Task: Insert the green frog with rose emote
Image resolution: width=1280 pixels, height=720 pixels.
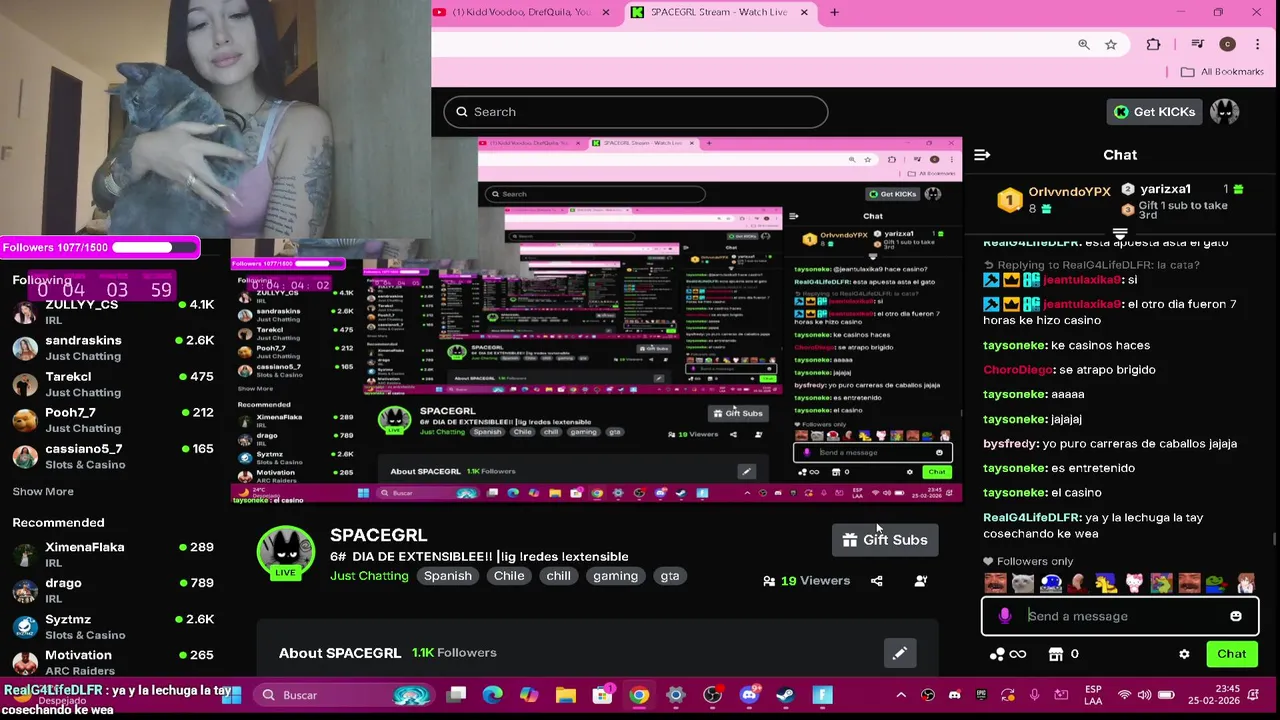Action: click(x=1217, y=583)
